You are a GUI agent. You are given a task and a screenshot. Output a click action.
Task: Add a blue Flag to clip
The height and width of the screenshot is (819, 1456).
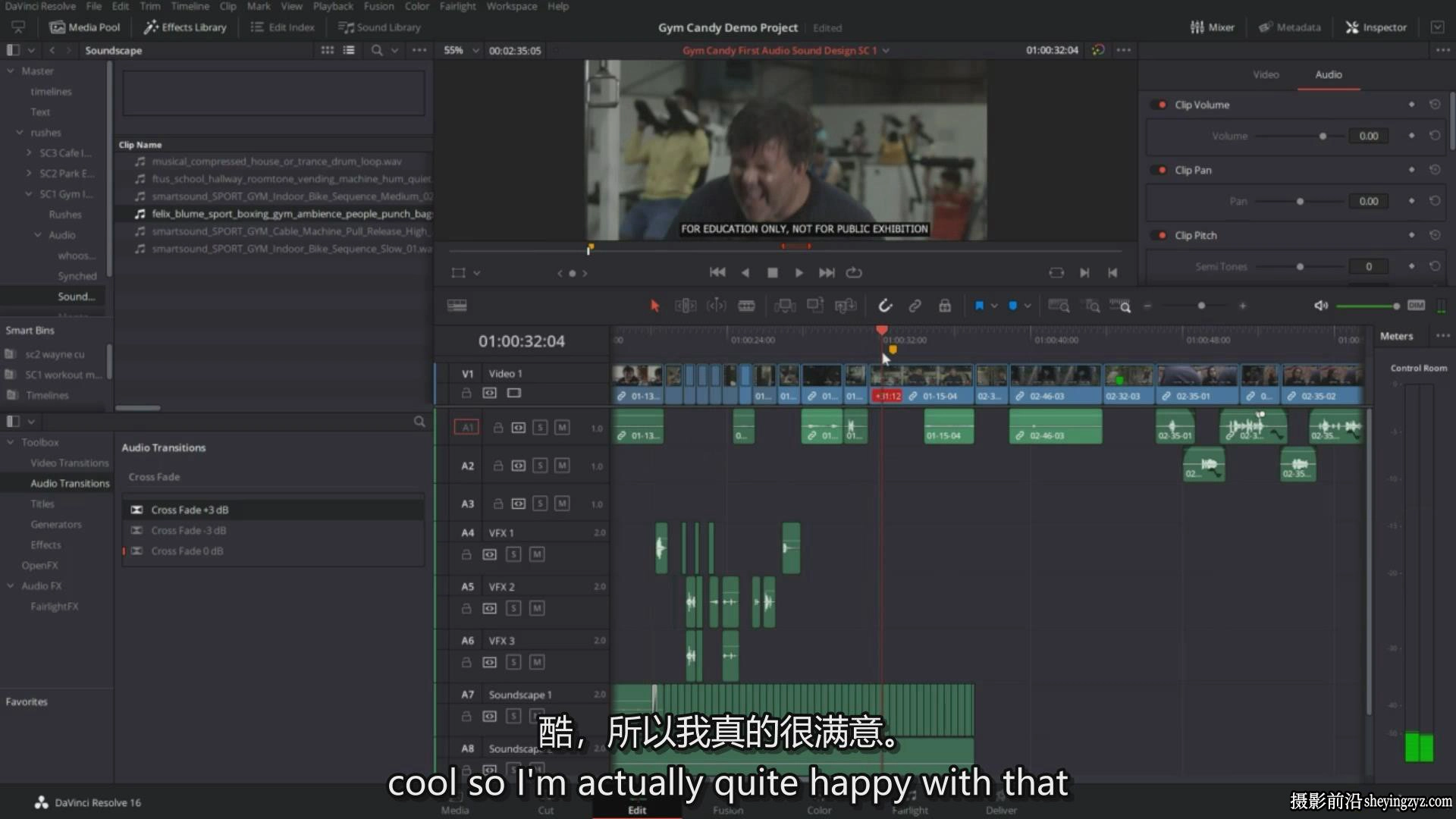pos(979,306)
